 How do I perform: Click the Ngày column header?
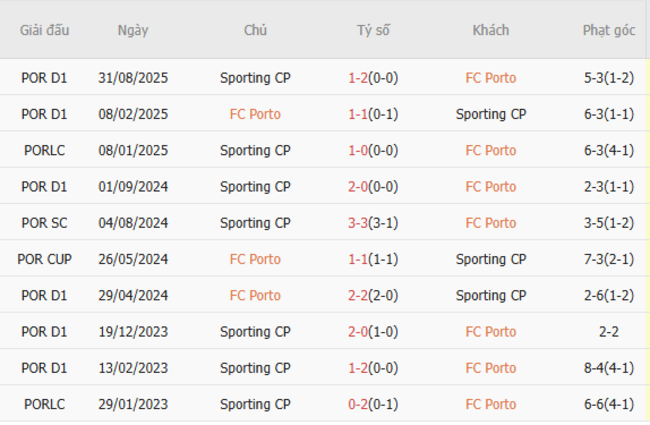pyautogui.click(x=133, y=30)
